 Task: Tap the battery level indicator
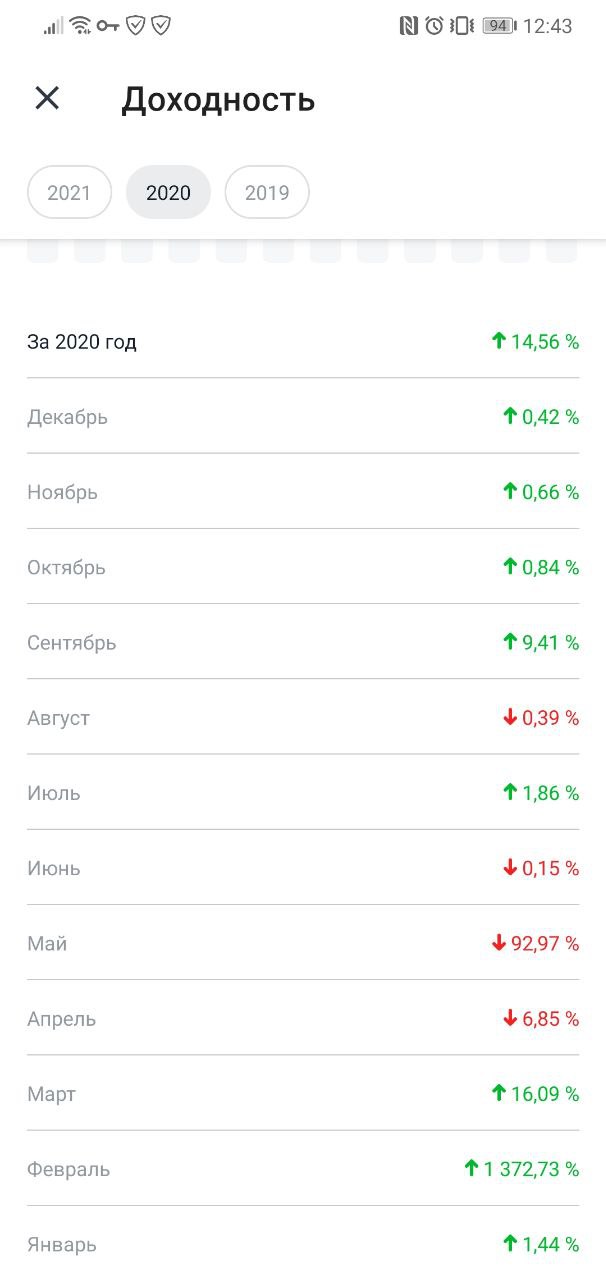pyautogui.click(x=497, y=26)
